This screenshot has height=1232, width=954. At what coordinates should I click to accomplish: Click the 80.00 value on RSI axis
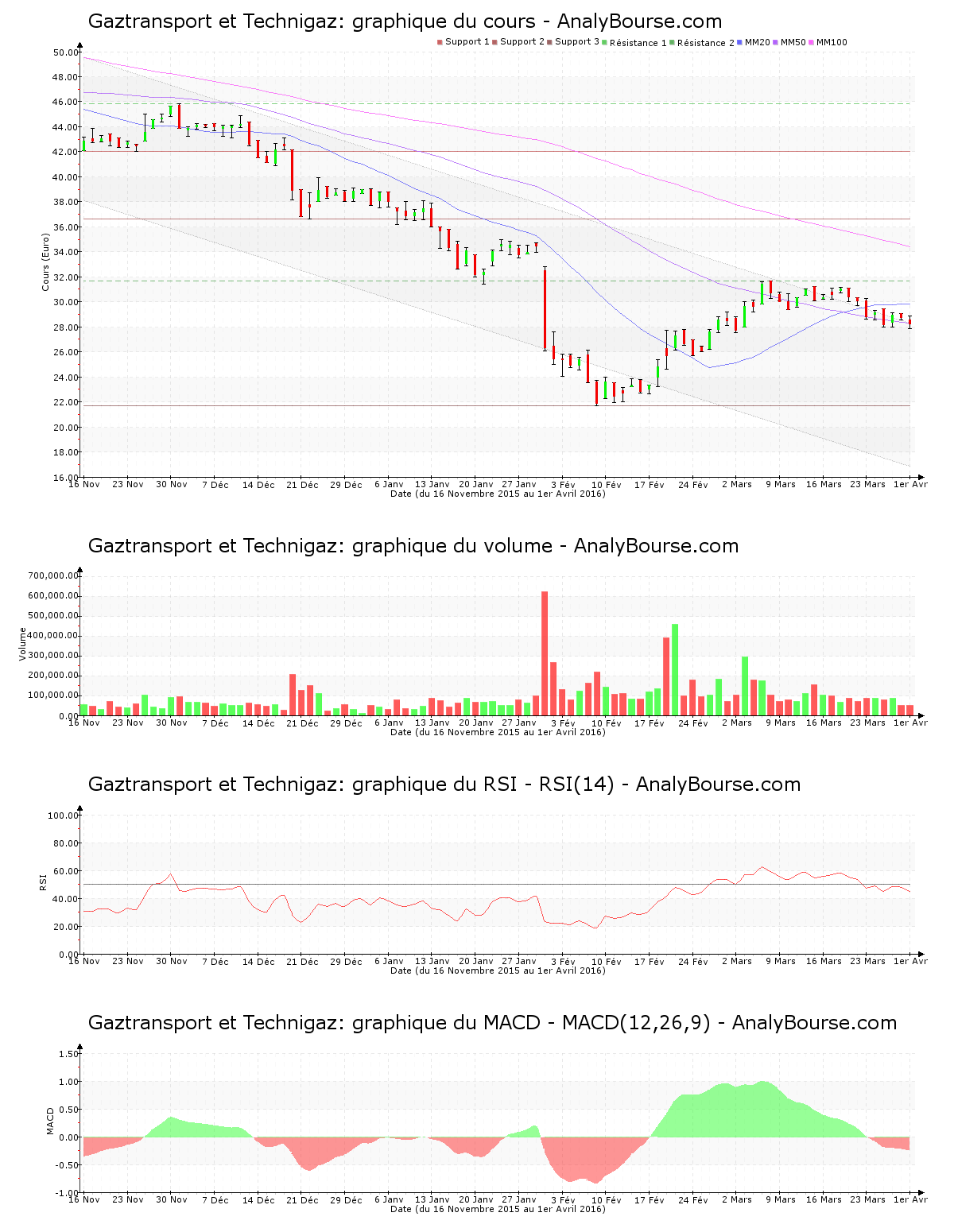point(65,843)
